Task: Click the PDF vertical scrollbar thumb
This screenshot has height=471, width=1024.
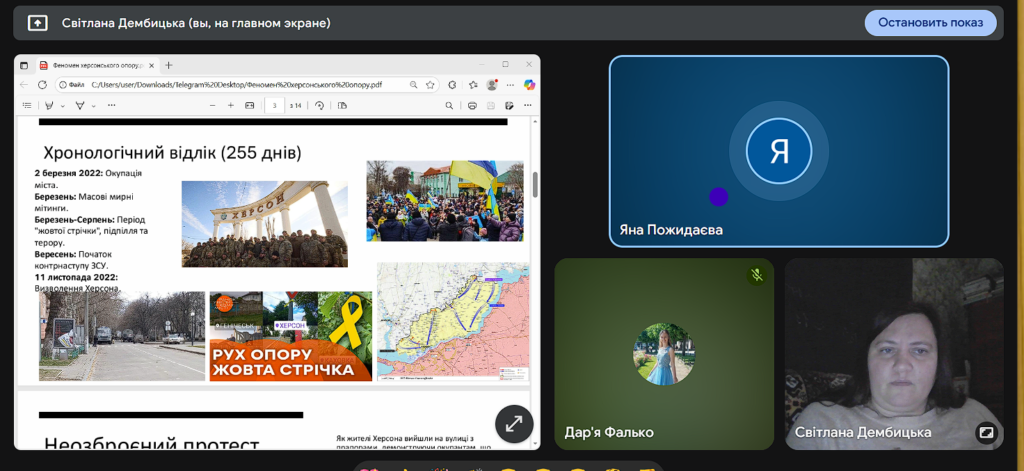Action: coord(535,185)
